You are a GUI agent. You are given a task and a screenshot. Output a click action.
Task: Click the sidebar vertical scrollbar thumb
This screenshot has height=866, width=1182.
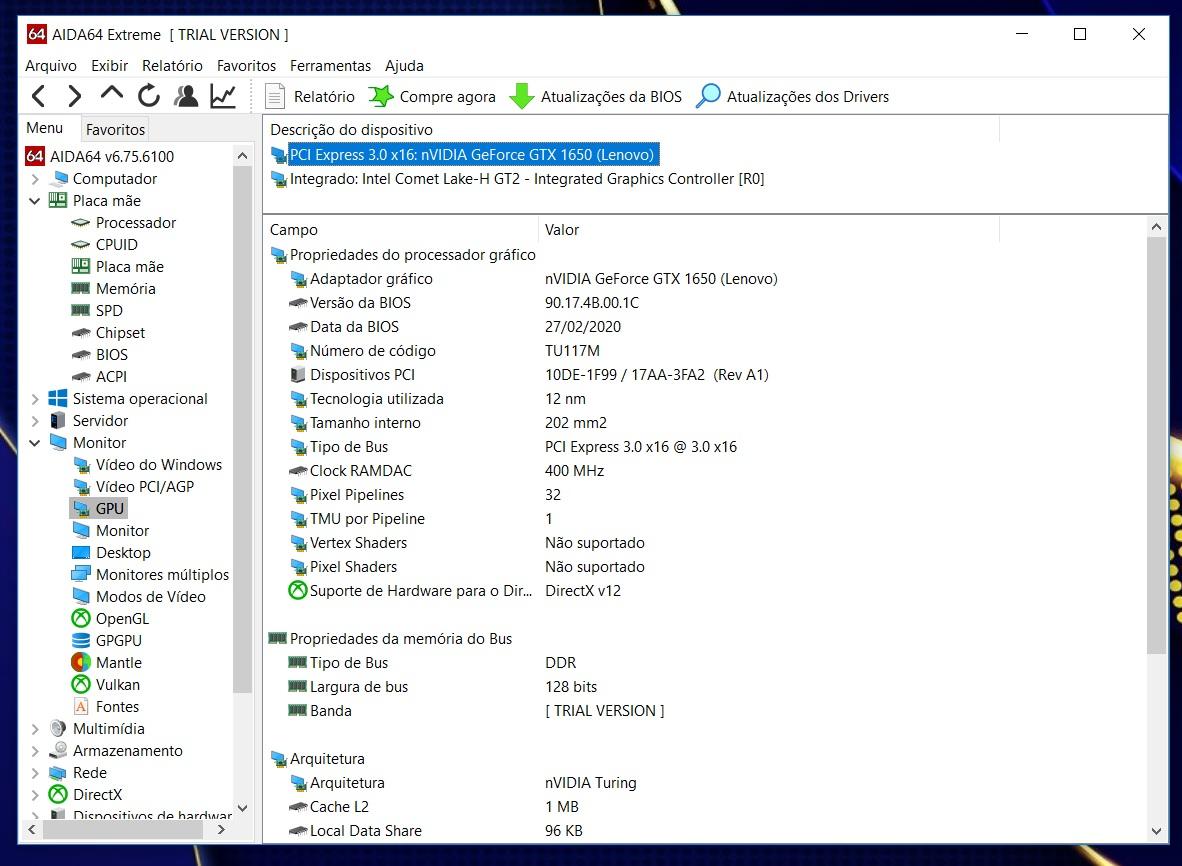click(242, 428)
